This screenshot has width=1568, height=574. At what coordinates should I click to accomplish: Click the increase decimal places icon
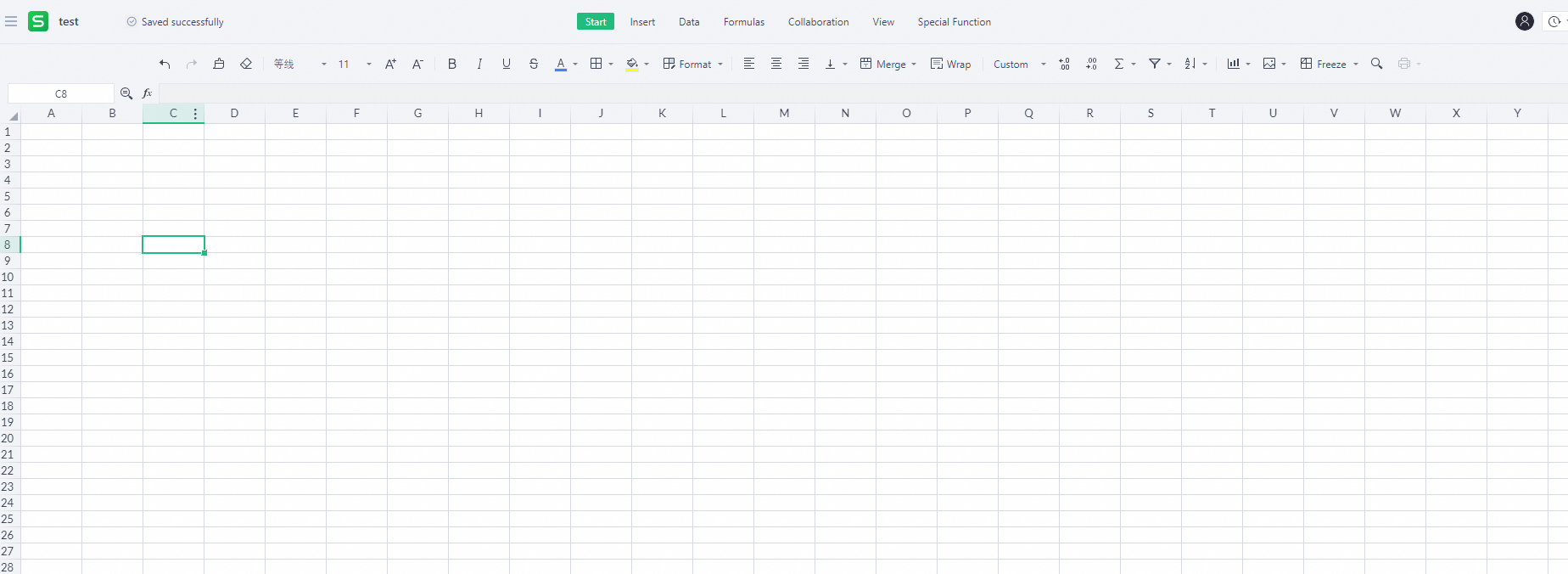[1065, 64]
